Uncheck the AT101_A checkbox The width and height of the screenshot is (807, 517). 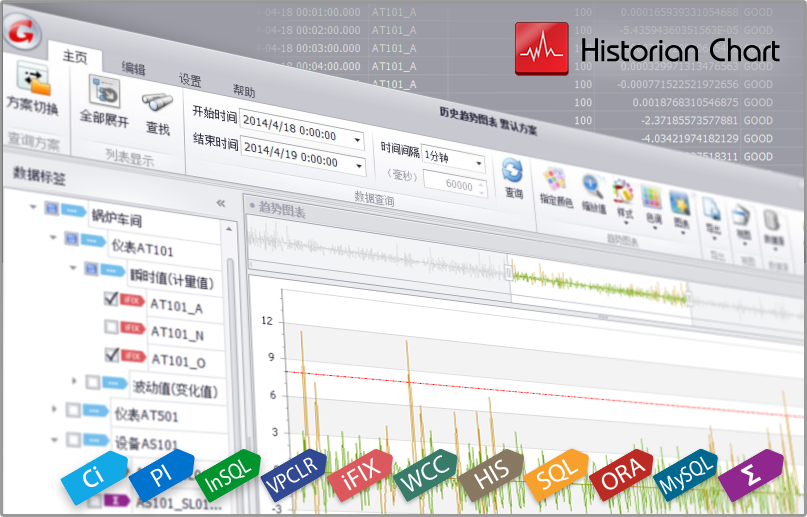[111, 298]
